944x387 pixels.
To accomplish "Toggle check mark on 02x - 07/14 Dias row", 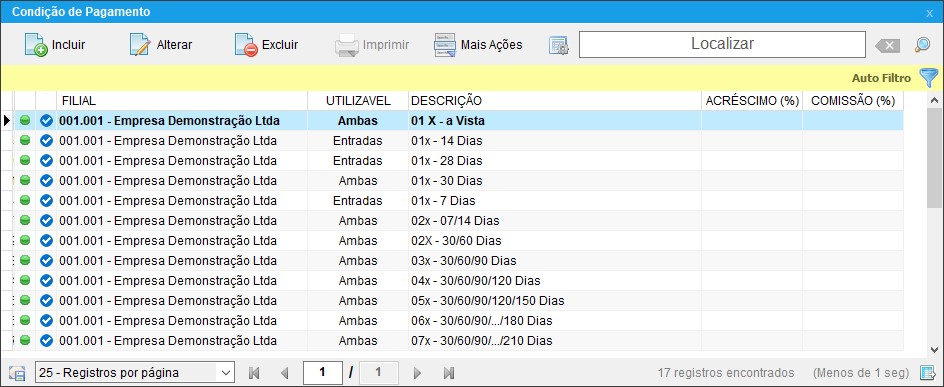I will tap(46, 221).
